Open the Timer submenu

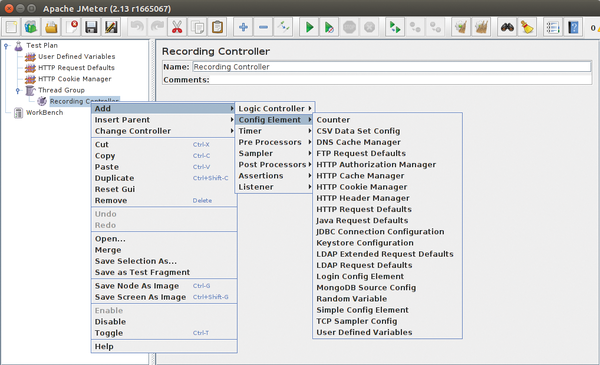point(274,131)
